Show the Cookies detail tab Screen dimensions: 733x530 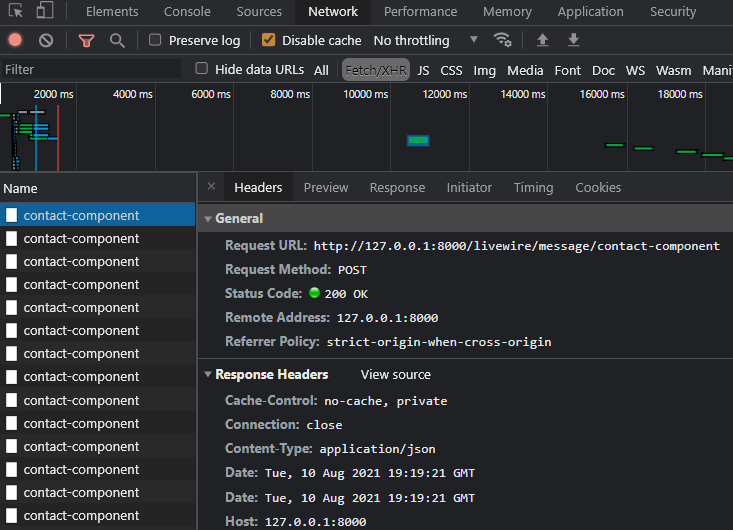tap(598, 187)
